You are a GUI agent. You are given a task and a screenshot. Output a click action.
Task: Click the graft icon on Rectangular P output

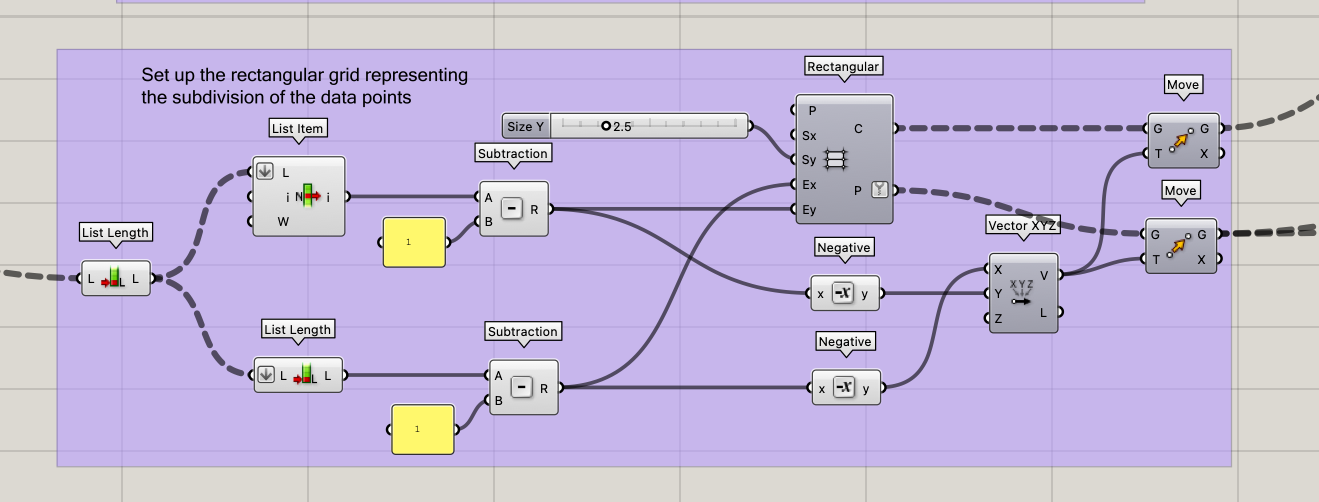tap(879, 188)
